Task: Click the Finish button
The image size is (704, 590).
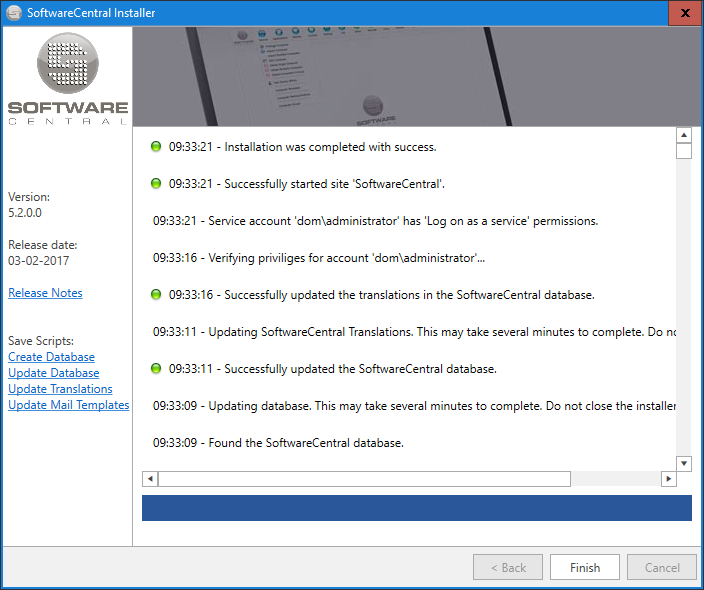Action: click(x=584, y=567)
